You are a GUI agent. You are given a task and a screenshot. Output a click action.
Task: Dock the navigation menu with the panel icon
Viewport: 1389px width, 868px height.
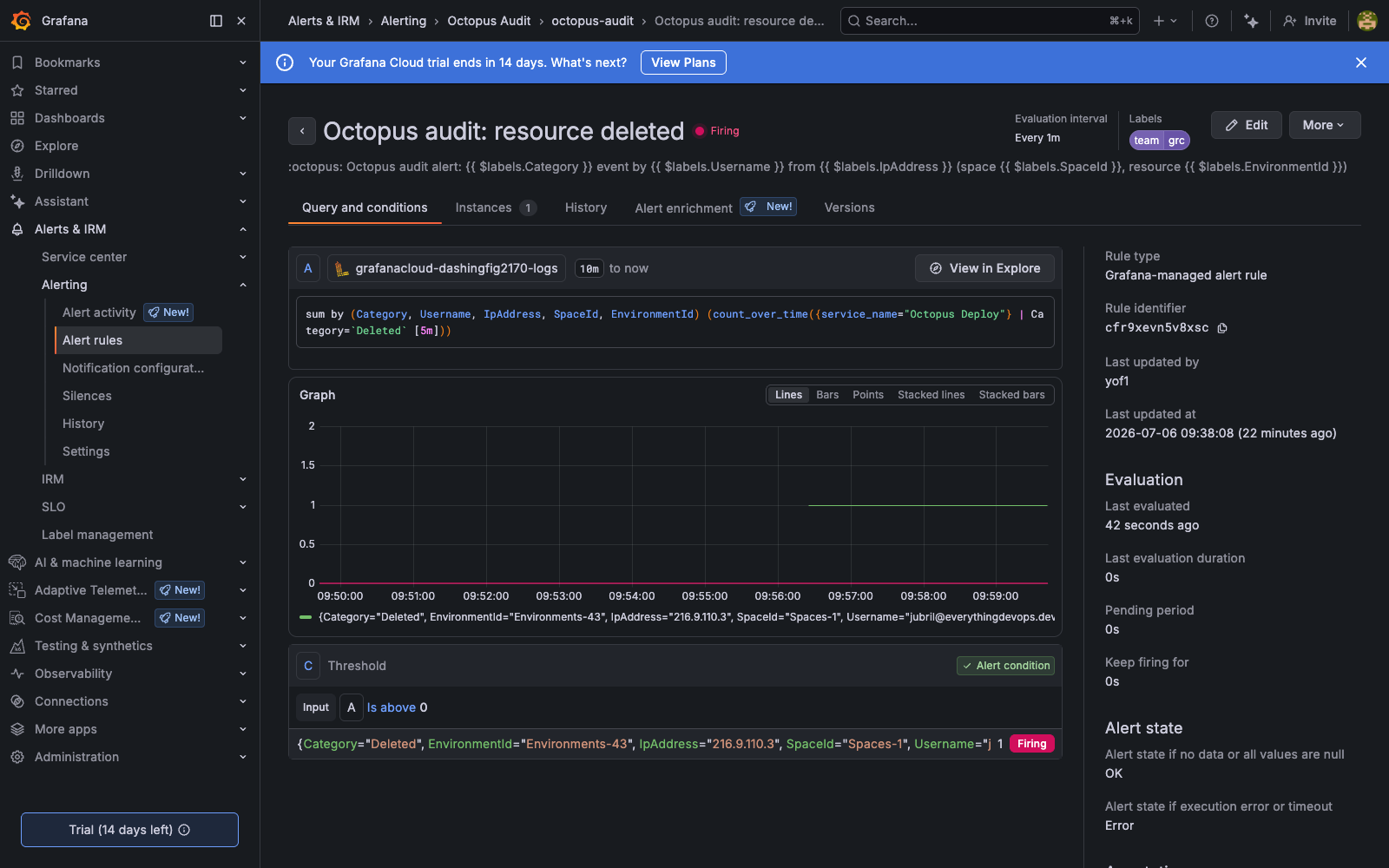tap(216, 21)
